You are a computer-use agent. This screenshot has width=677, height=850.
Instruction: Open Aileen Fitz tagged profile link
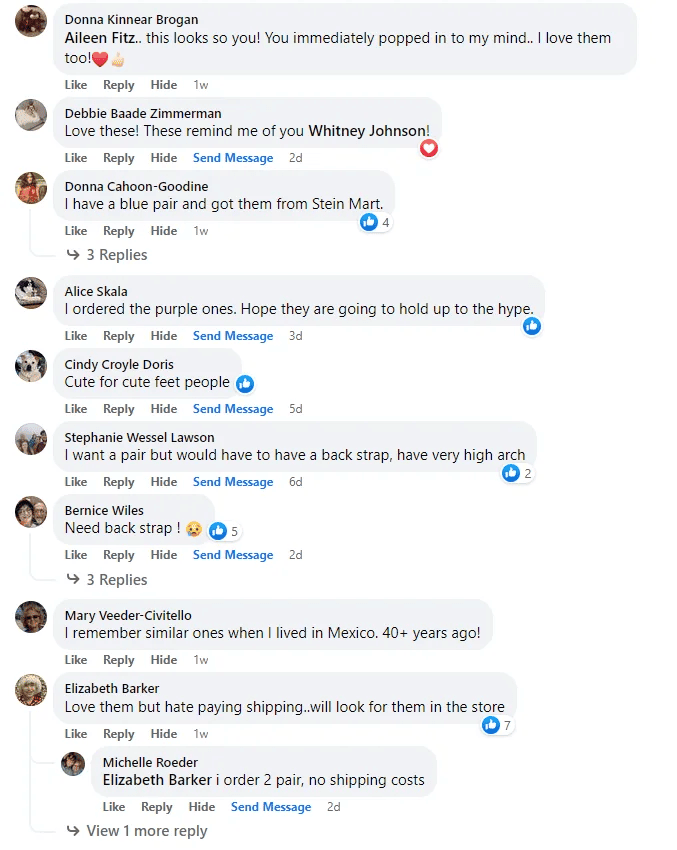(x=99, y=38)
